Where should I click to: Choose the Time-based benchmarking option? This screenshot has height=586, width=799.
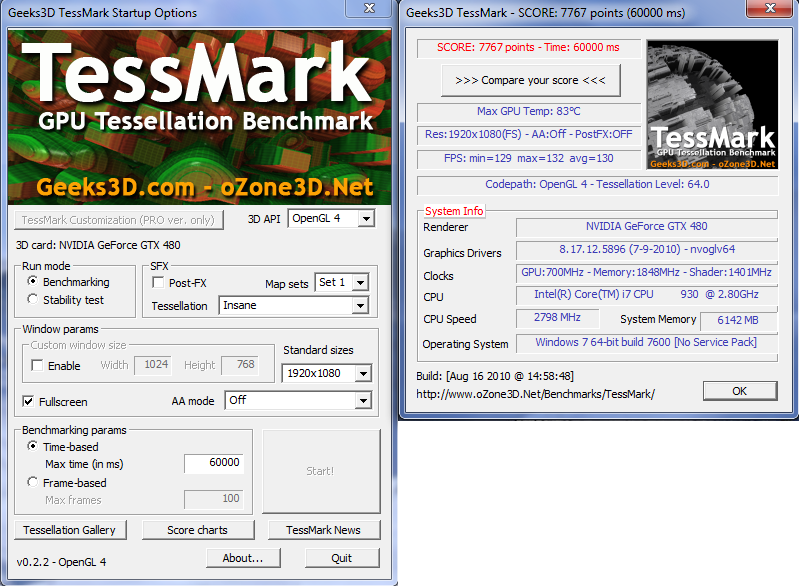click(x=33, y=446)
